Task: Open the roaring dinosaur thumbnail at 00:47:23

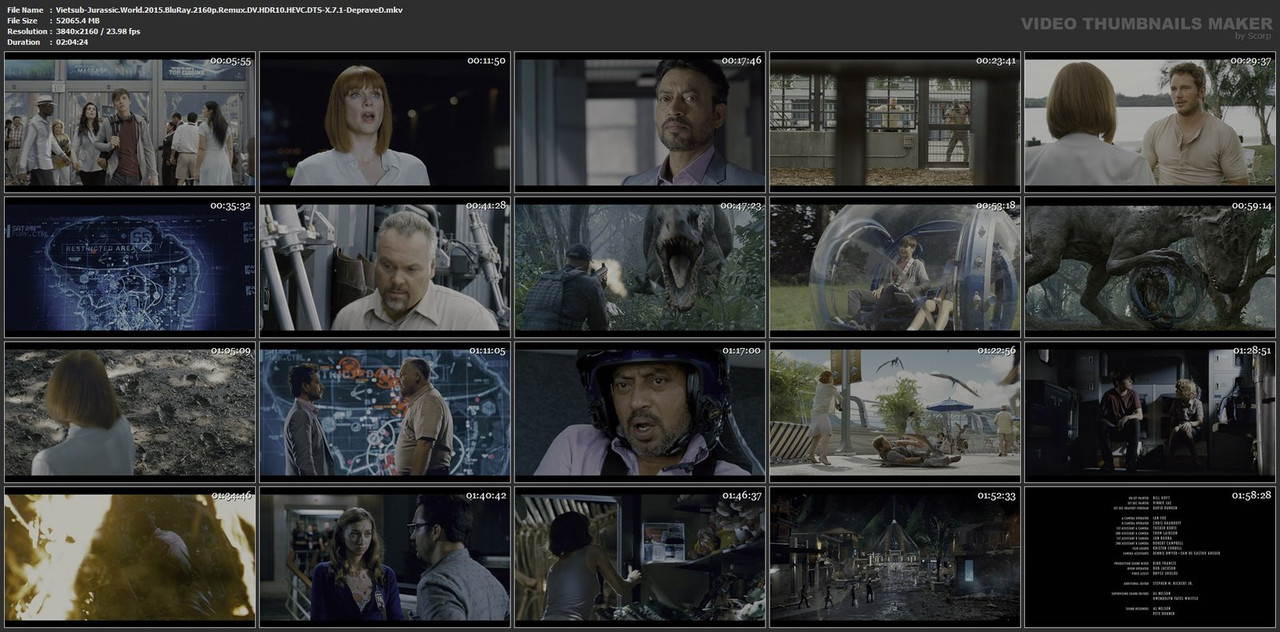Action: [640, 267]
